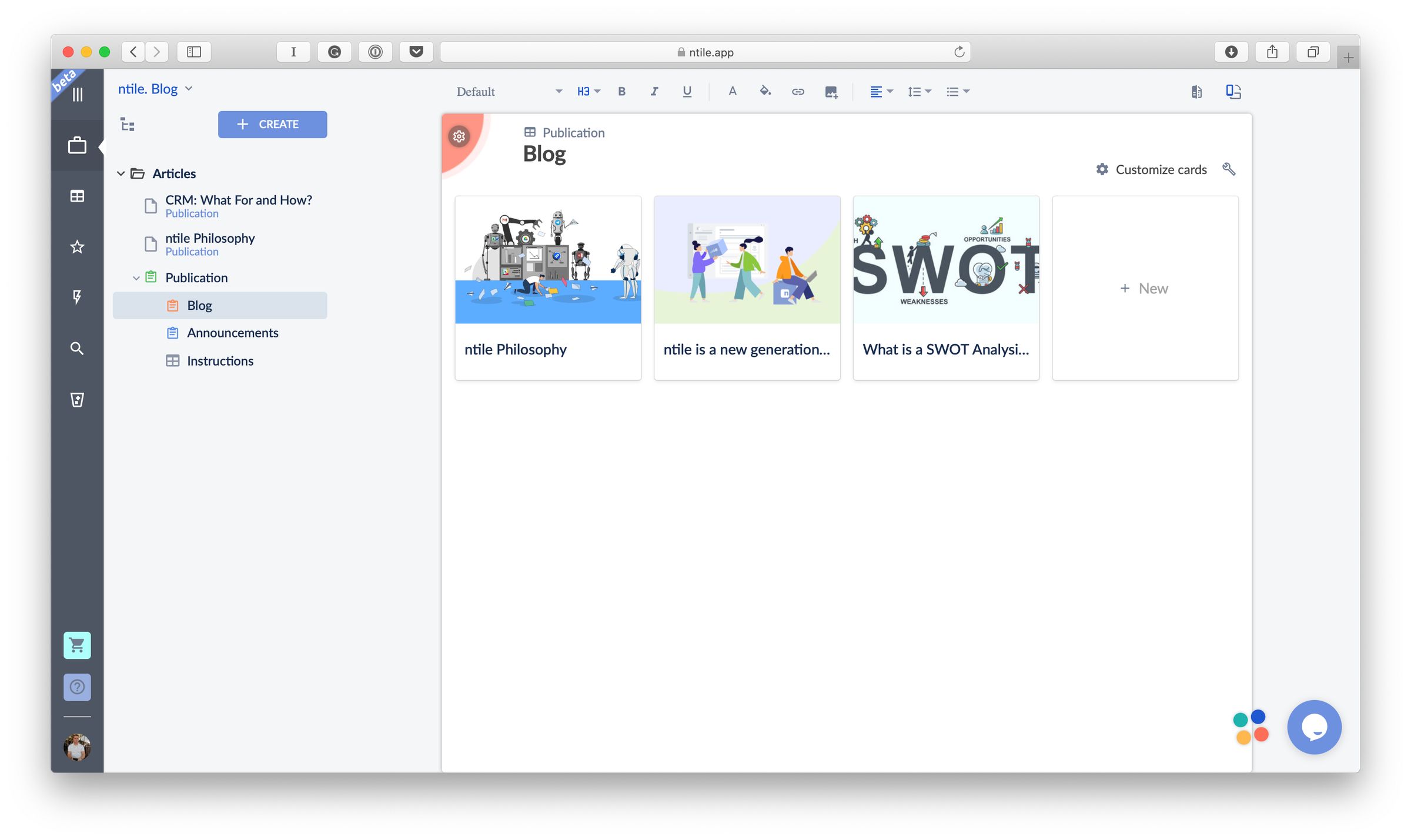This screenshot has width=1411, height=840.
Task: Open the help question mark icon
Action: point(77,687)
